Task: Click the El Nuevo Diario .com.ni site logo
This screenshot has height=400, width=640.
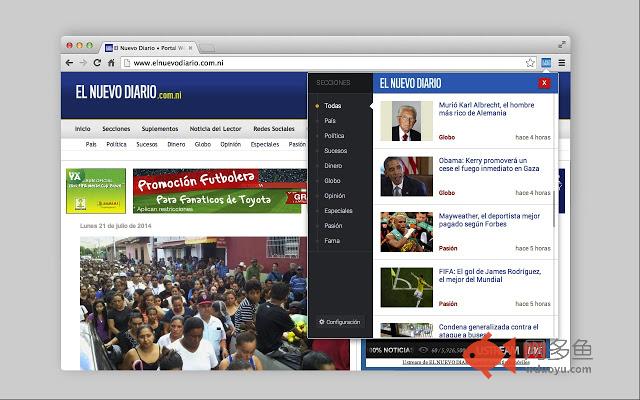Action: tap(129, 92)
